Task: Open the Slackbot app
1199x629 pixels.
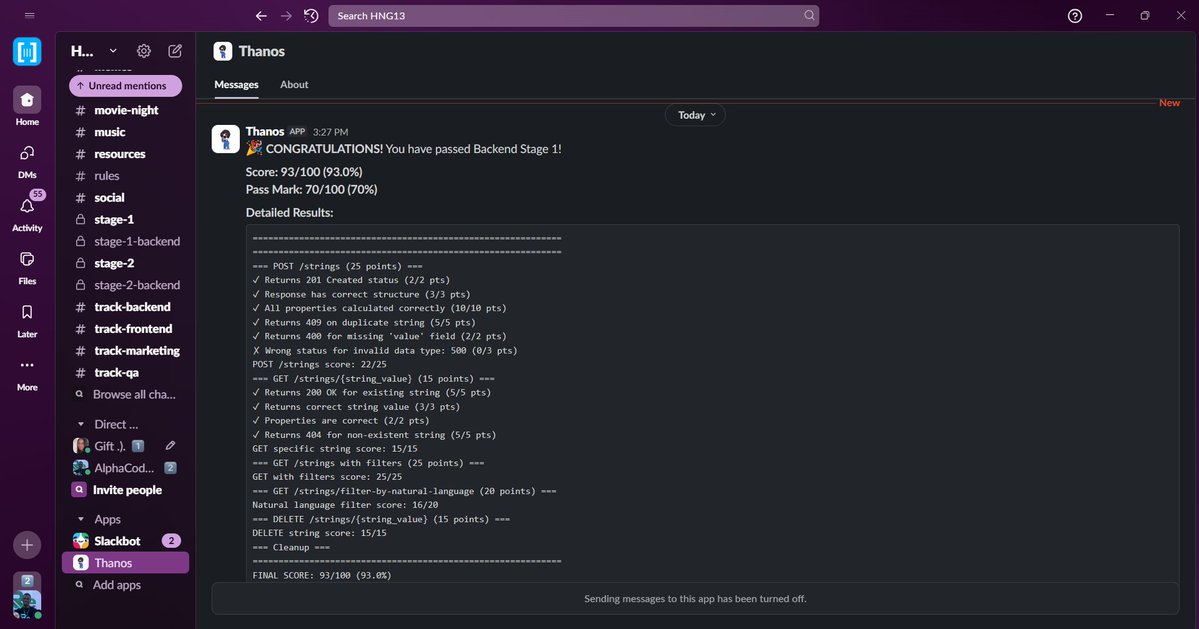Action: [125, 541]
